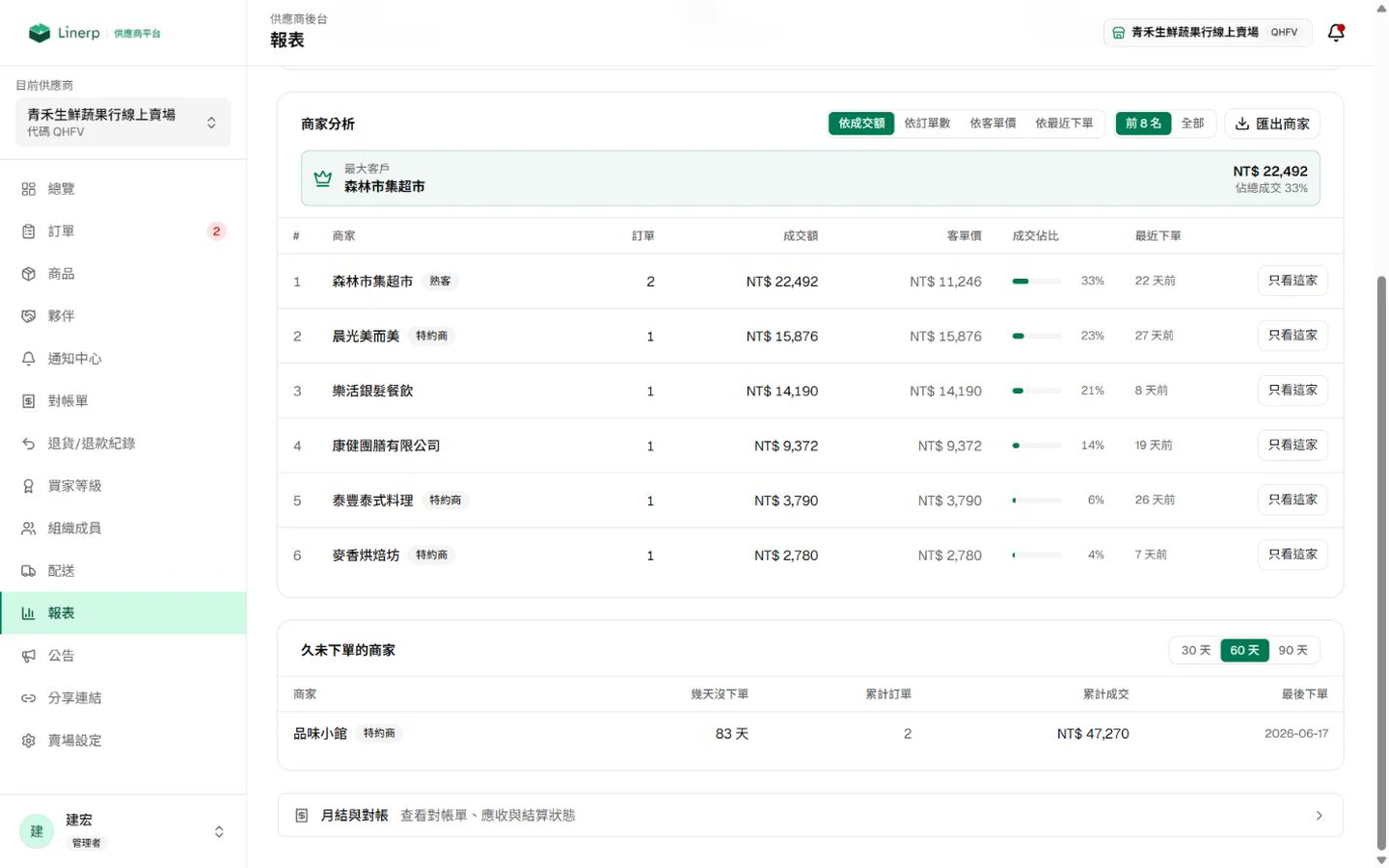The image size is (1389, 868).
Task: Click the 成交額 column header
Action: point(801,236)
